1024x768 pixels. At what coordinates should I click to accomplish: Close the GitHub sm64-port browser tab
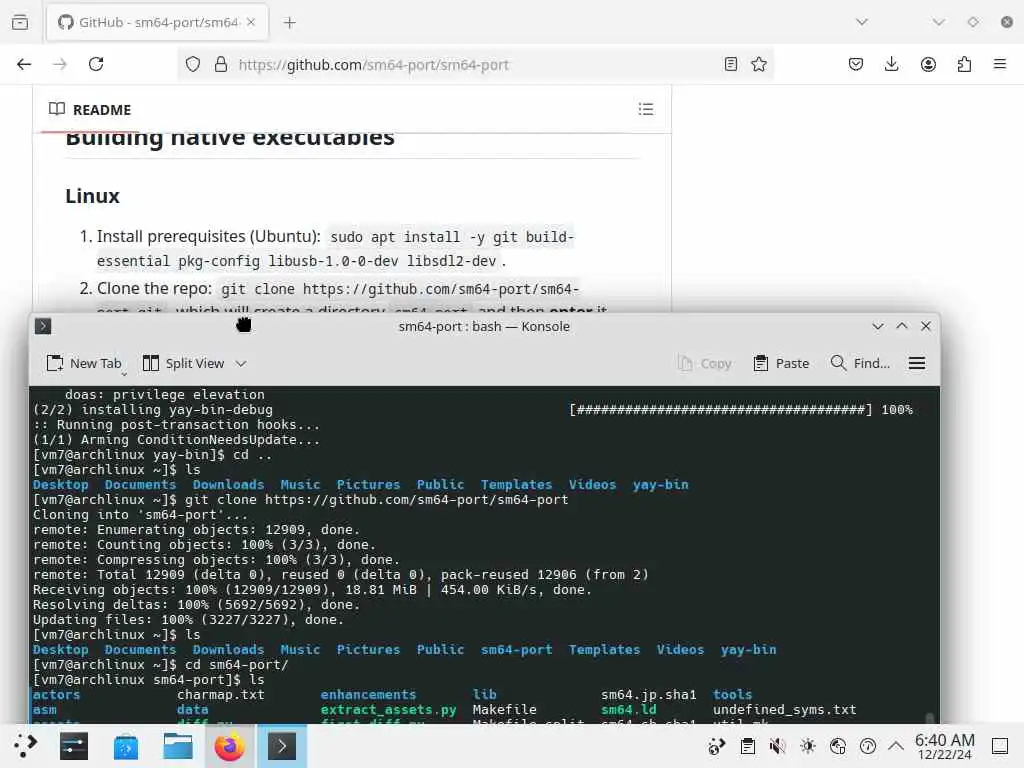point(251,22)
